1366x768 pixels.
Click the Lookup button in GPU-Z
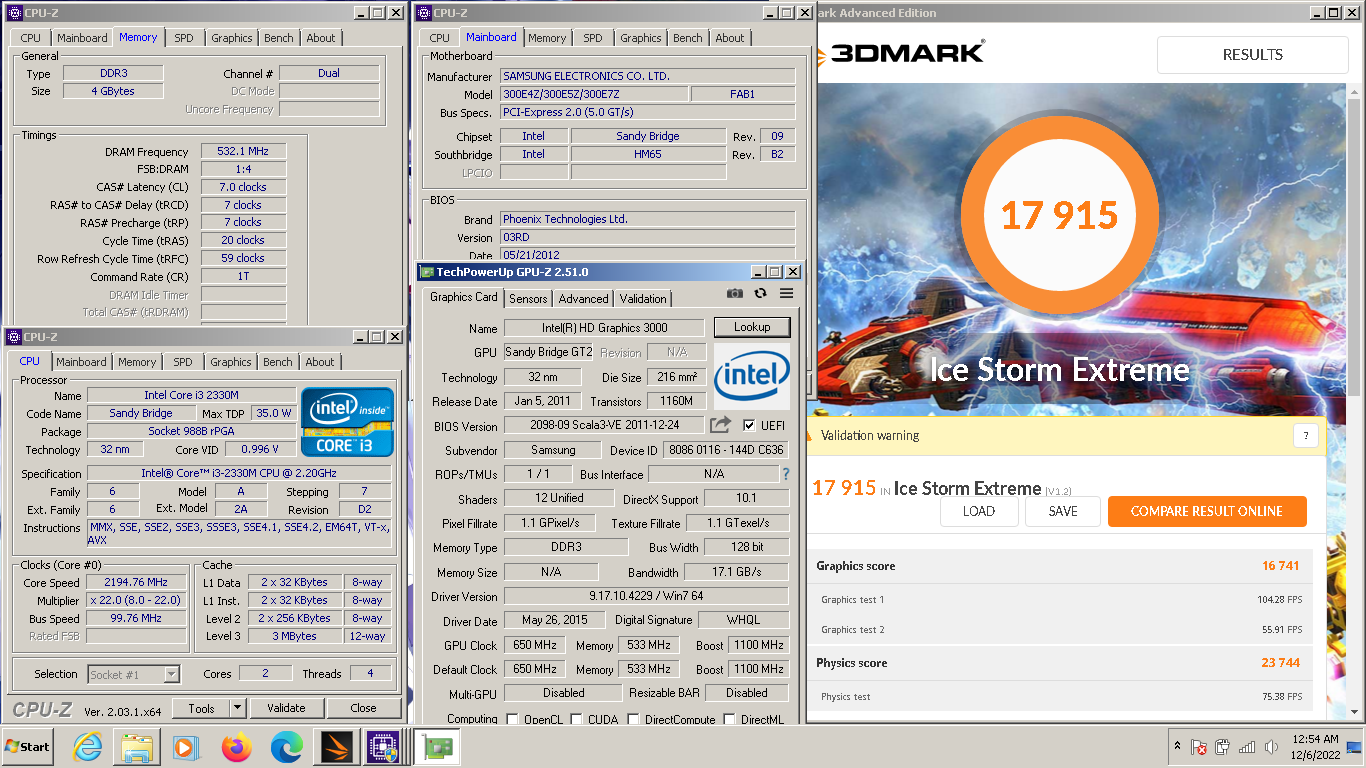tap(752, 327)
